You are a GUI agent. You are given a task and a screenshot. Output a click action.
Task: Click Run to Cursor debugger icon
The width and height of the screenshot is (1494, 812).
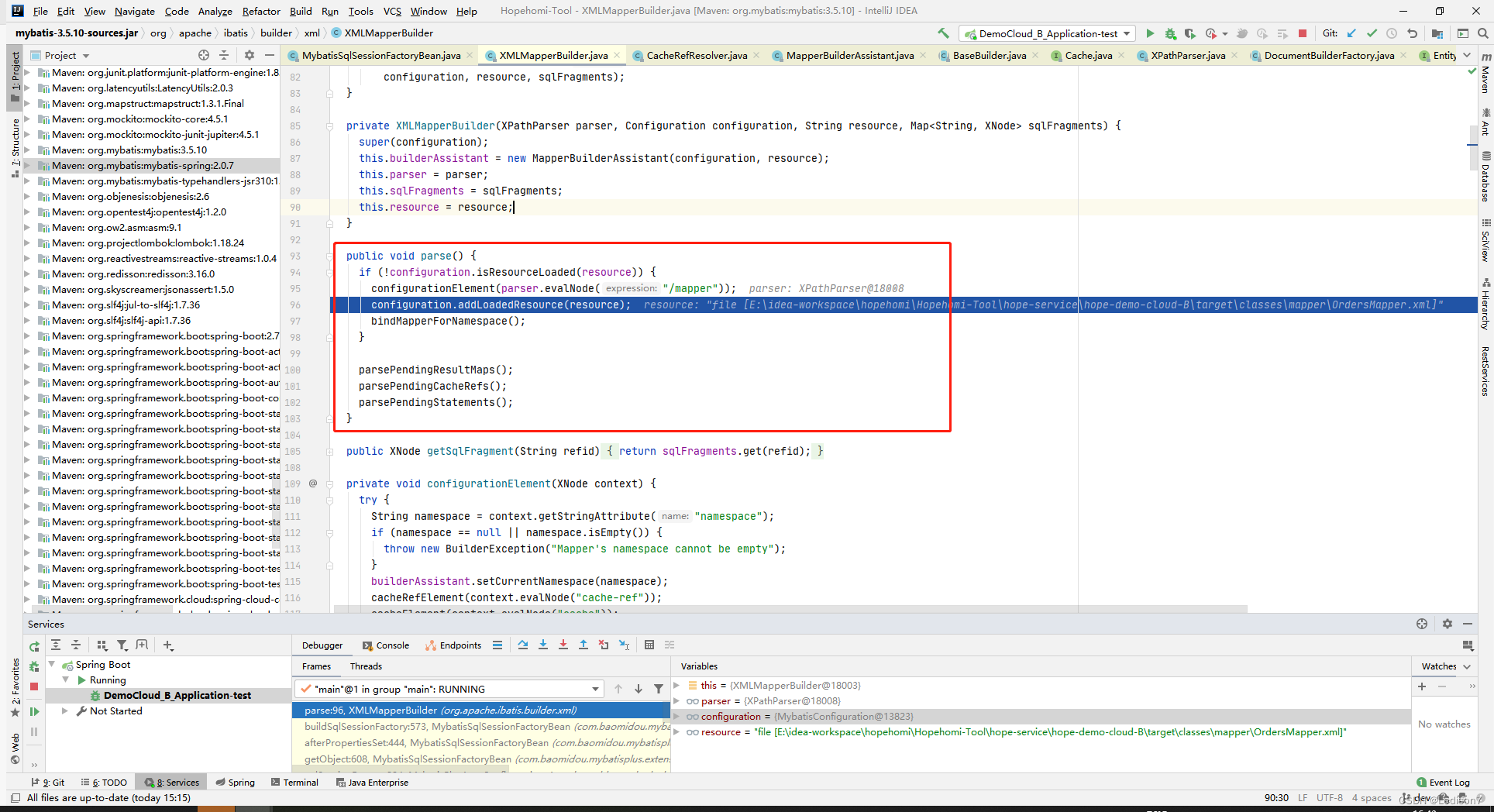pyautogui.click(x=624, y=645)
